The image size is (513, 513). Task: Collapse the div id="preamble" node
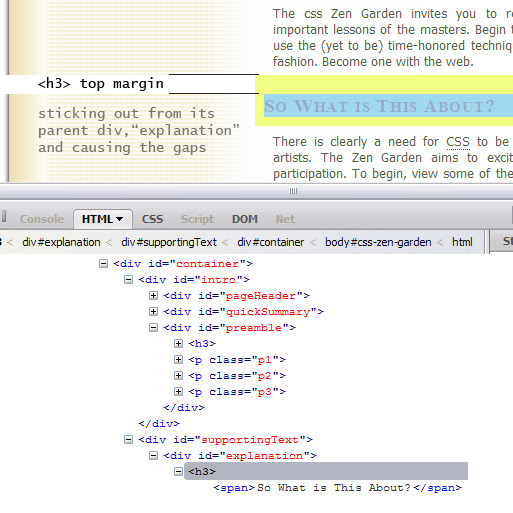click(x=153, y=328)
